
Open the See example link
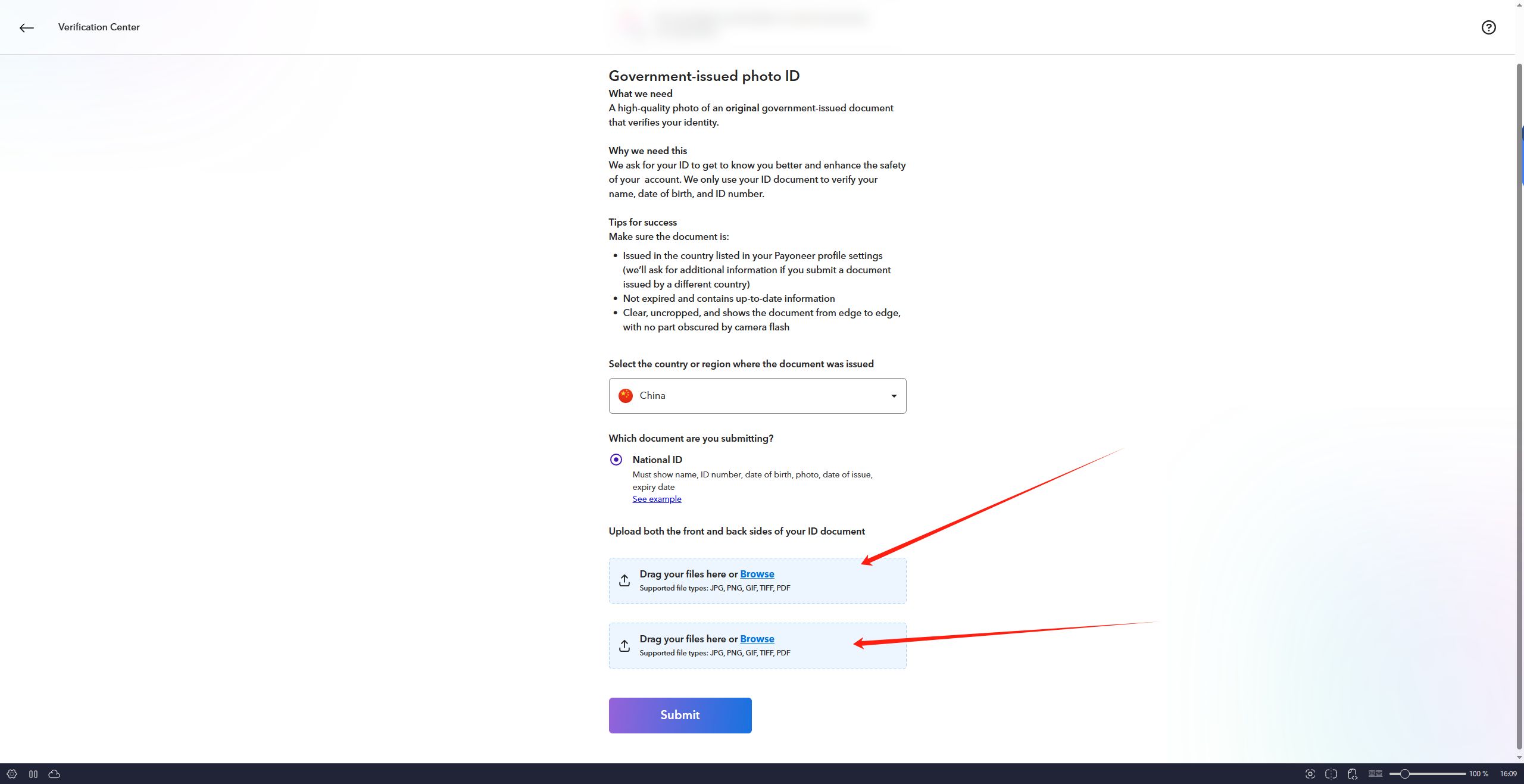(x=657, y=499)
